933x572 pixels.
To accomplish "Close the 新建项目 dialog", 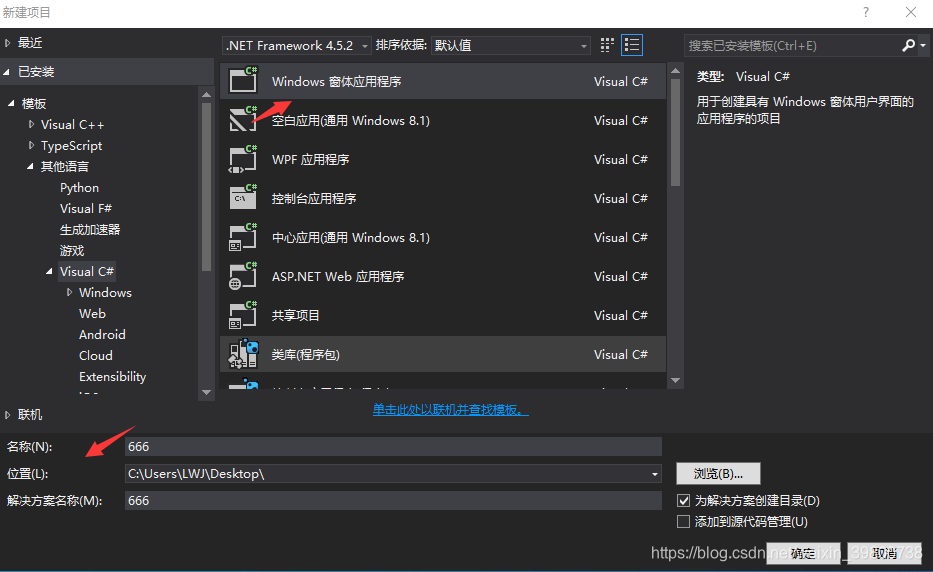I will pos(910,12).
